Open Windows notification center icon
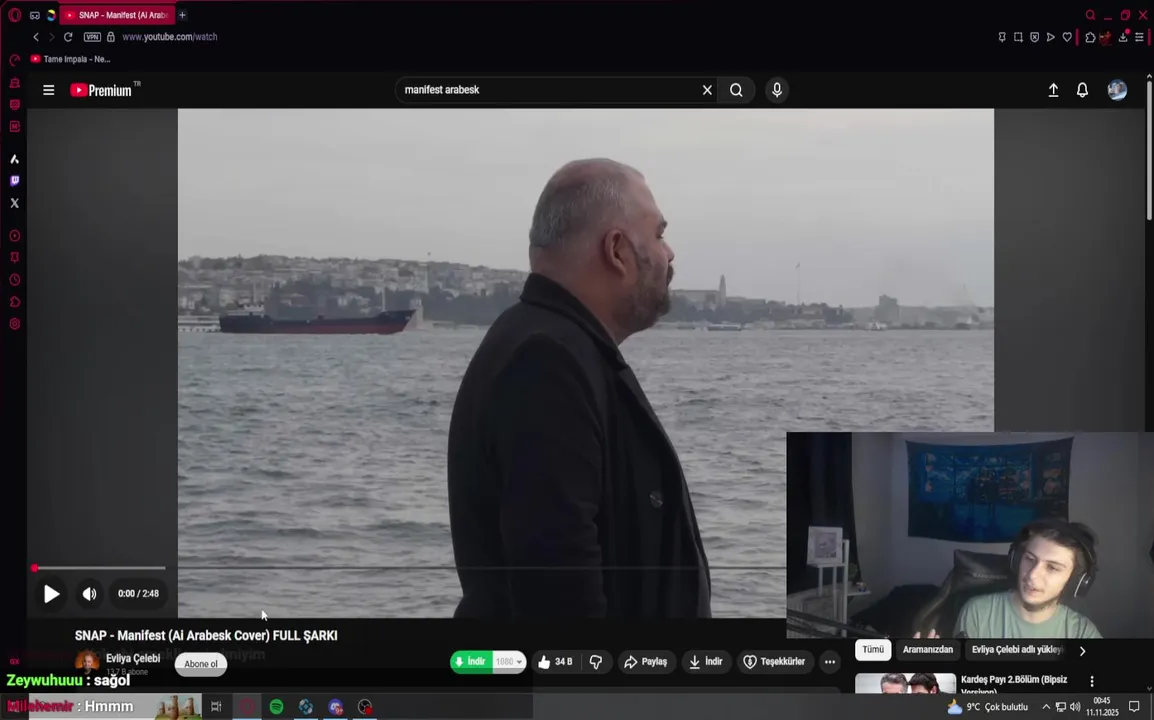The height and width of the screenshot is (720, 1154). point(1134,707)
